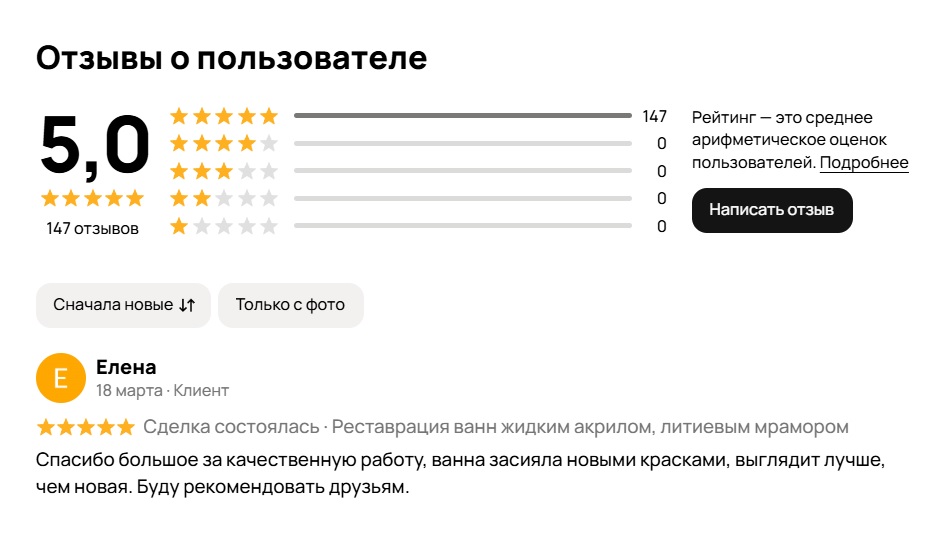Click the five-star rating row stars
The height and width of the screenshot is (533, 941).
pyautogui.click(x=224, y=116)
